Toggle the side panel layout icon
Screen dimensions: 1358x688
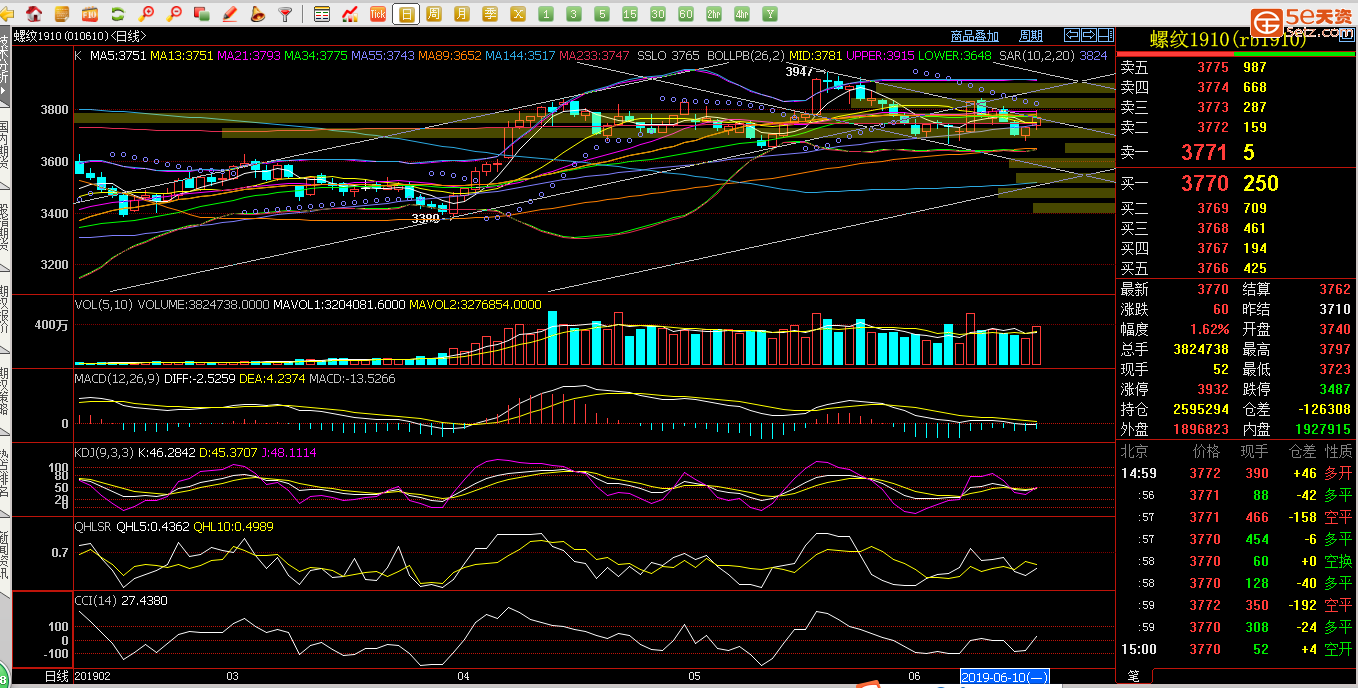coord(1106,35)
